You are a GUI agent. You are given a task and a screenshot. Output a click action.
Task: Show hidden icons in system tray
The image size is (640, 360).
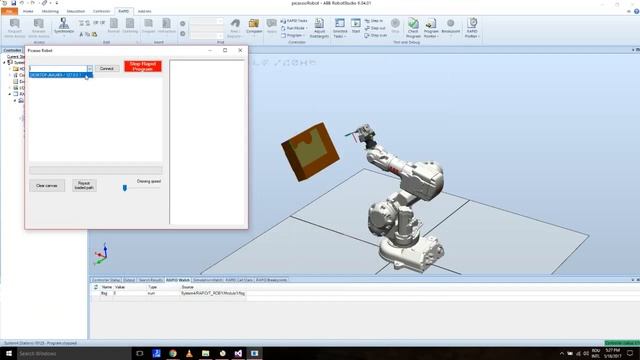pos(562,353)
